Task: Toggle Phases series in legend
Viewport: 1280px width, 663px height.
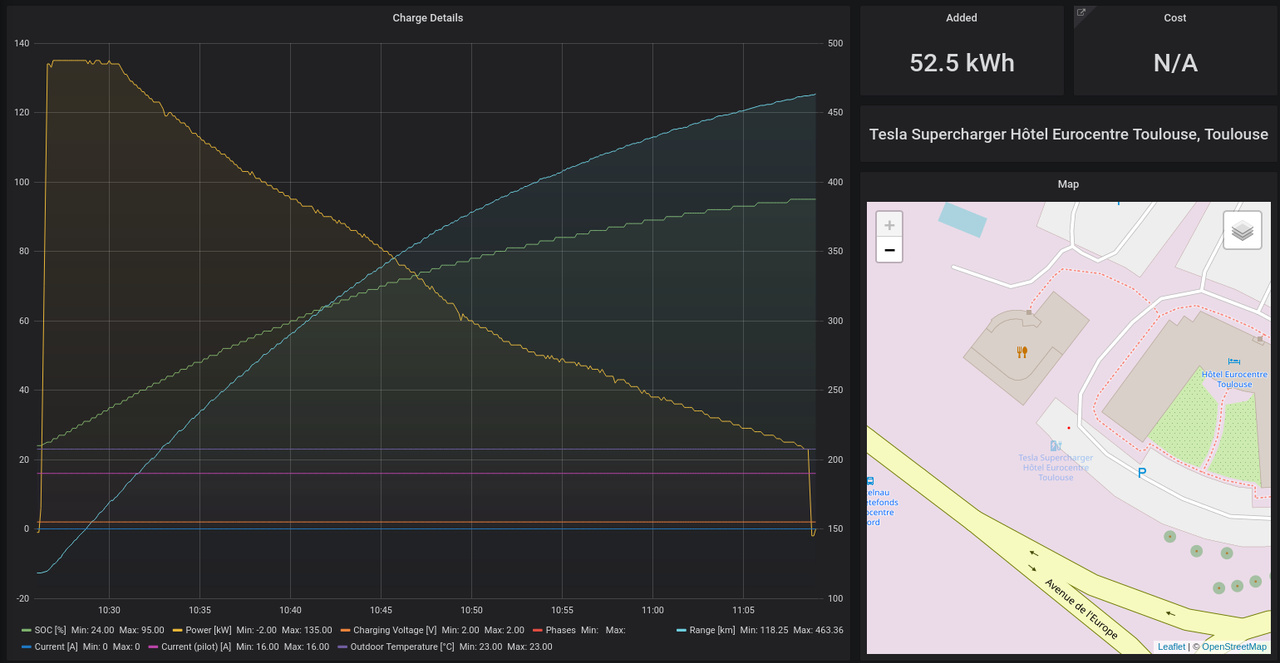Action: click(x=560, y=631)
